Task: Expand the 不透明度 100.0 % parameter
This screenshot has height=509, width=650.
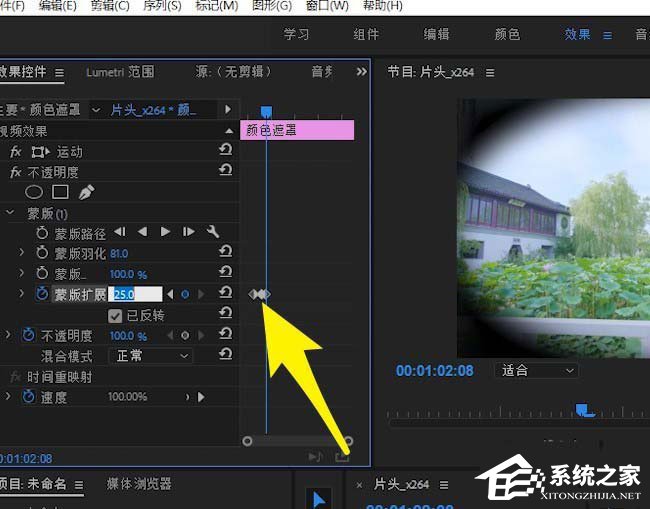Action: [8, 334]
